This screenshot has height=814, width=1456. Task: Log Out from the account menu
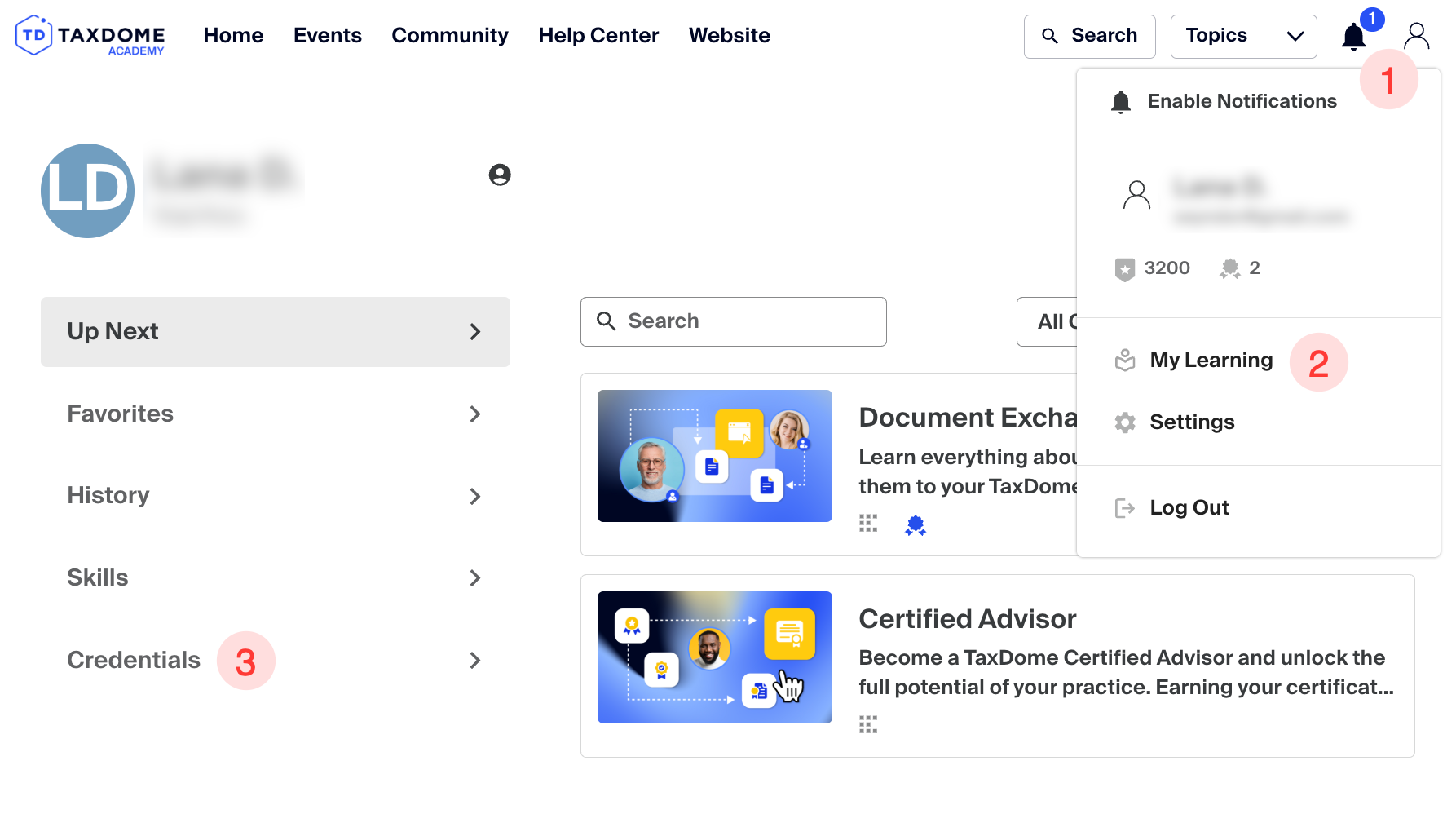click(1189, 507)
